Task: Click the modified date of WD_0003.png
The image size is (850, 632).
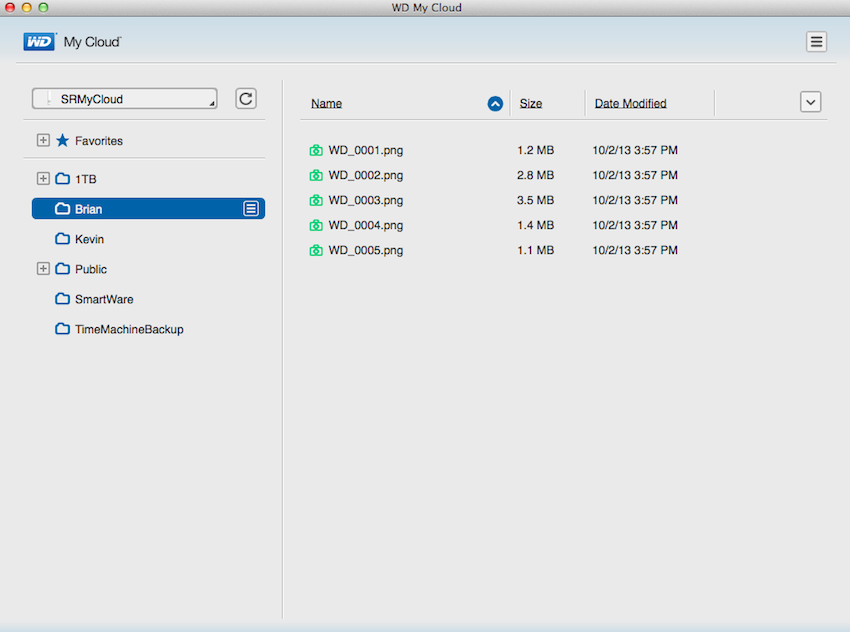Action: point(635,200)
